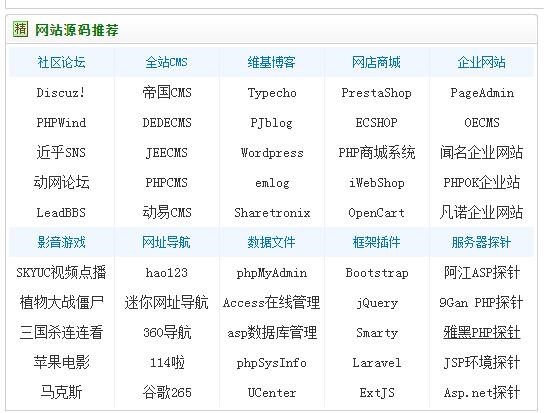Screen dimensions: 544x413
Task: Click the iWebShop link
Action: [377, 183]
